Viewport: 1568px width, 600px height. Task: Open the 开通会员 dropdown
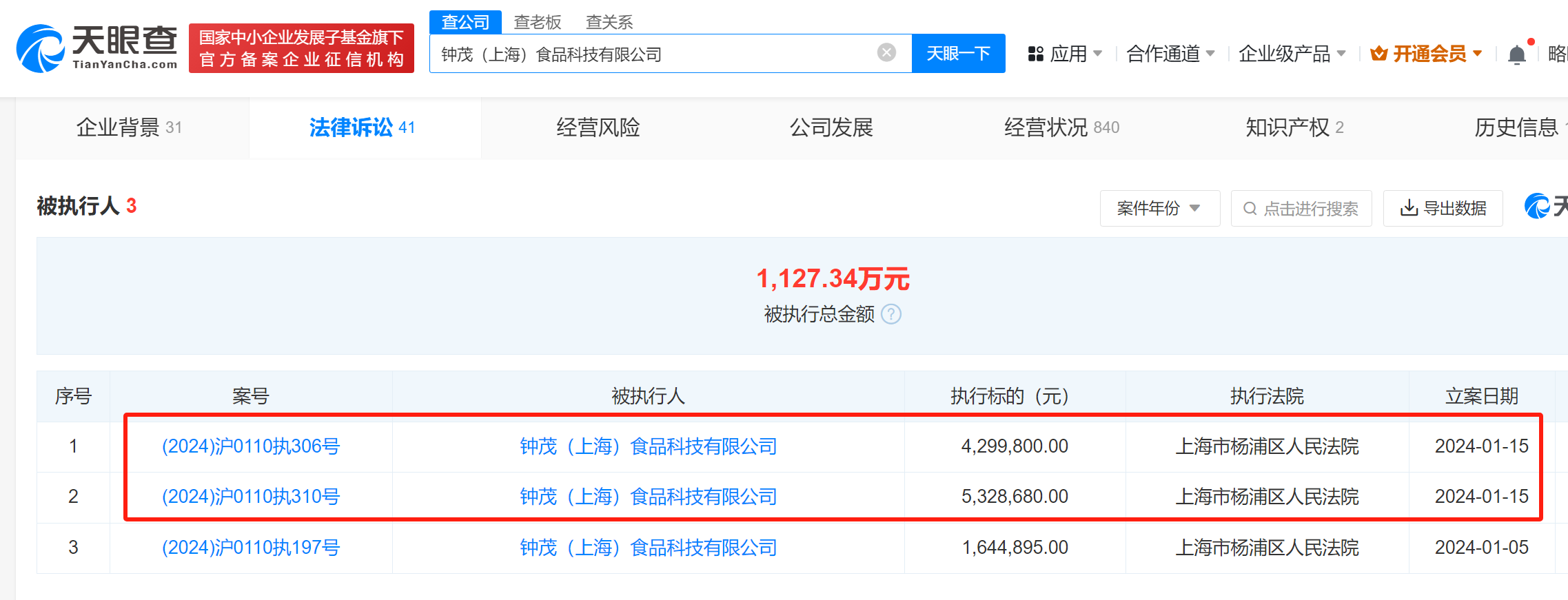click(1425, 54)
